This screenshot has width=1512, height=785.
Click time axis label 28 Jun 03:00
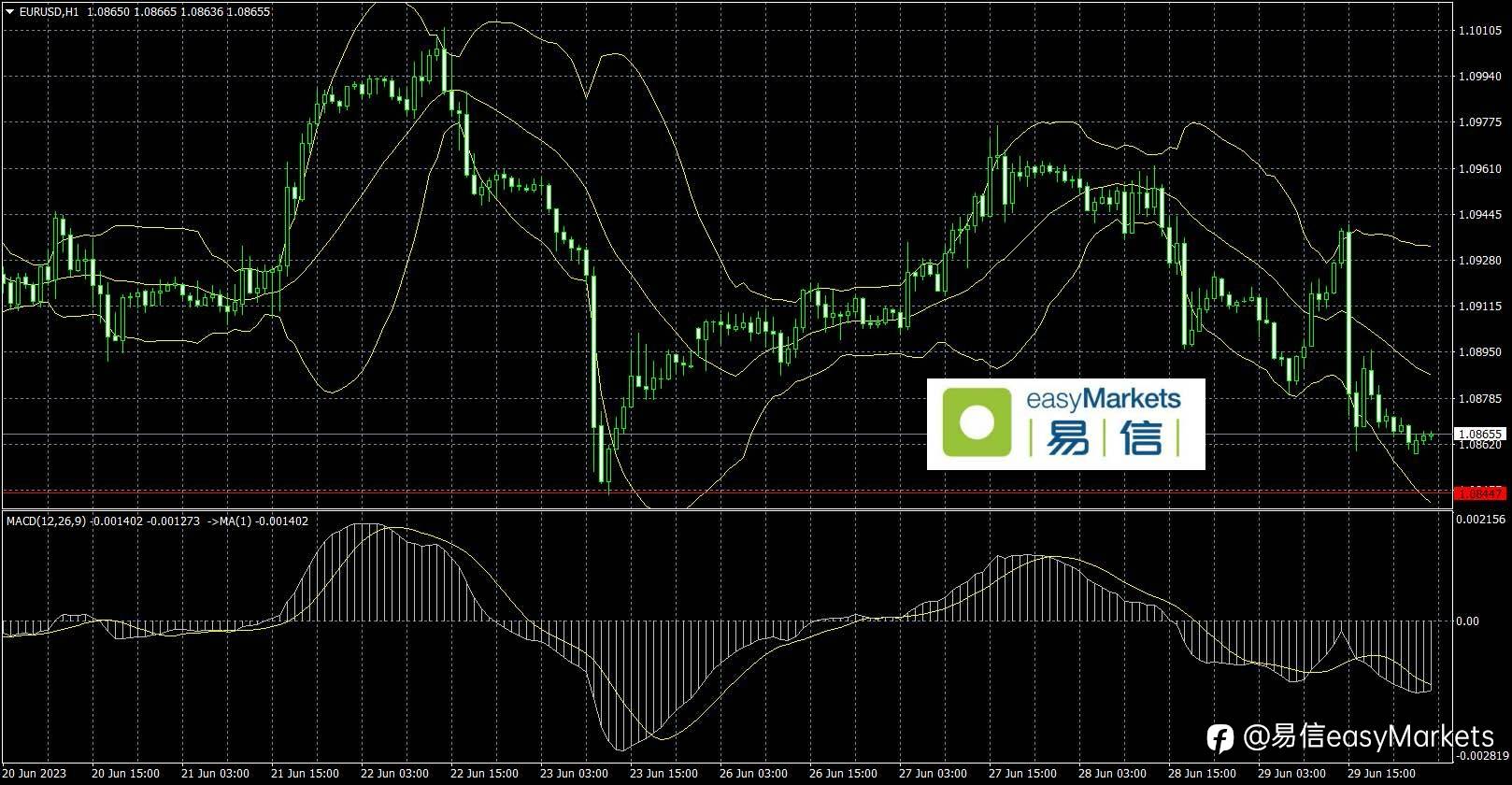[1112, 774]
